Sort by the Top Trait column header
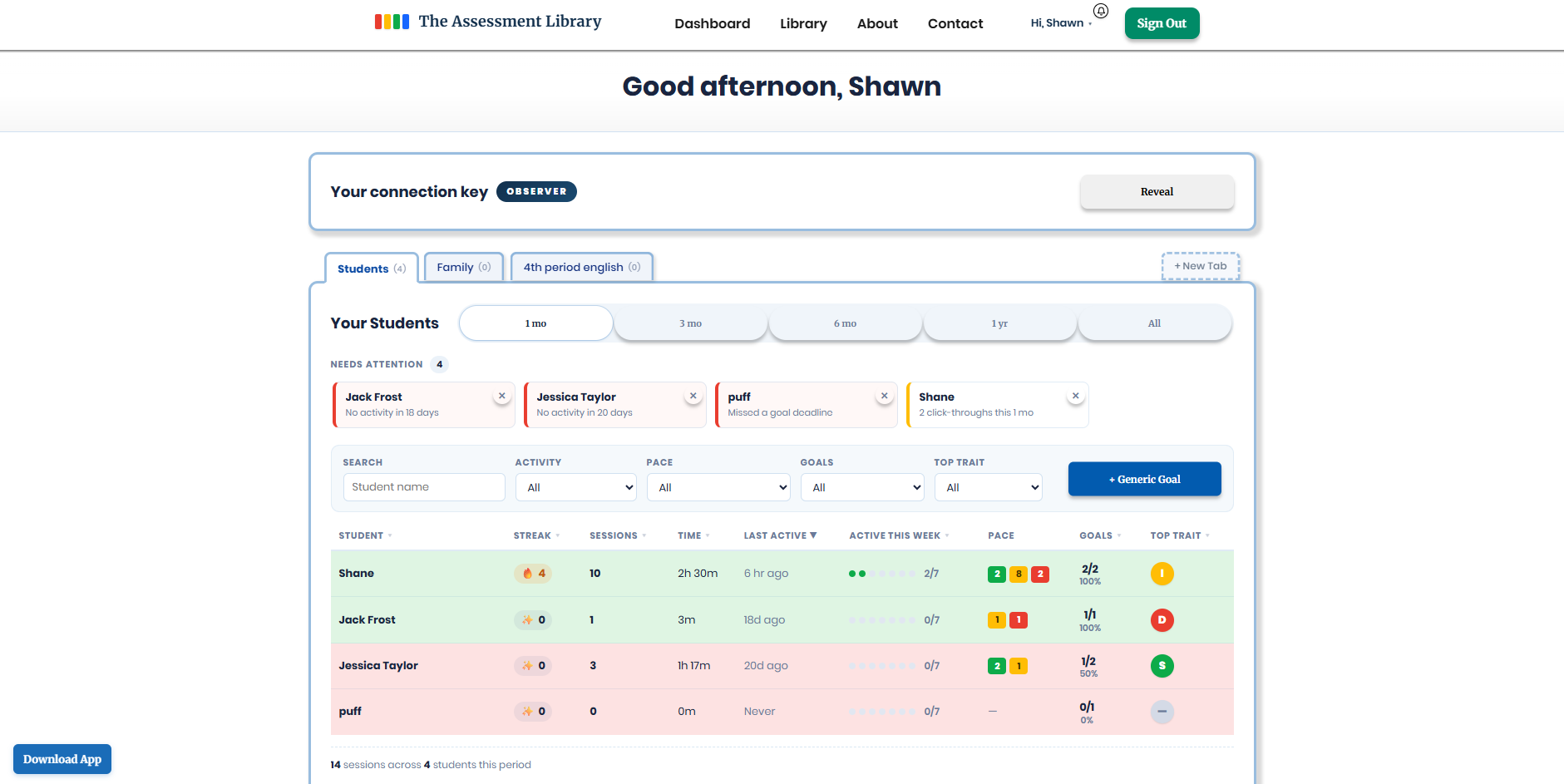Screen dimensions: 1564x784 [1180, 536]
